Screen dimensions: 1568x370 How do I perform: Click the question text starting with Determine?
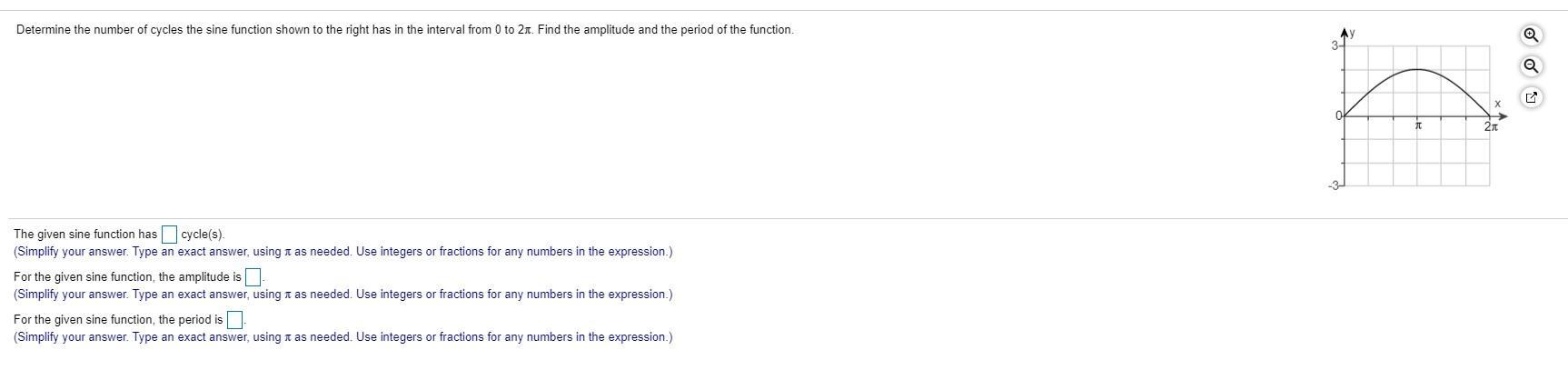(x=404, y=30)
